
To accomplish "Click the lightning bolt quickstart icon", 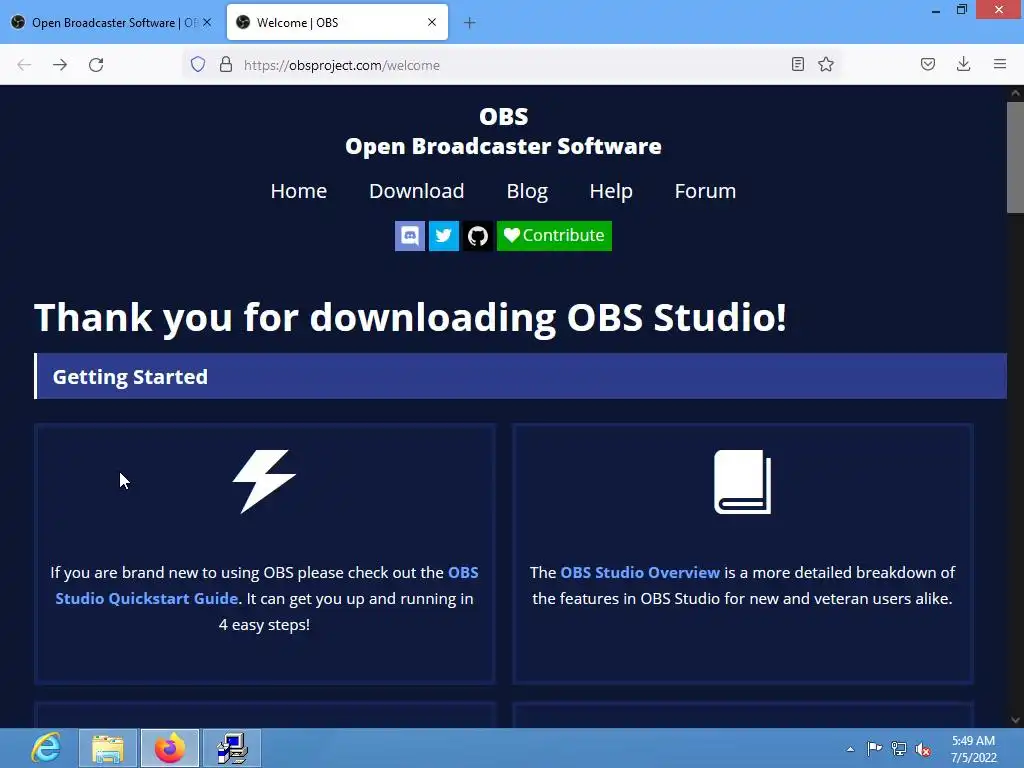I will (264, 481).
